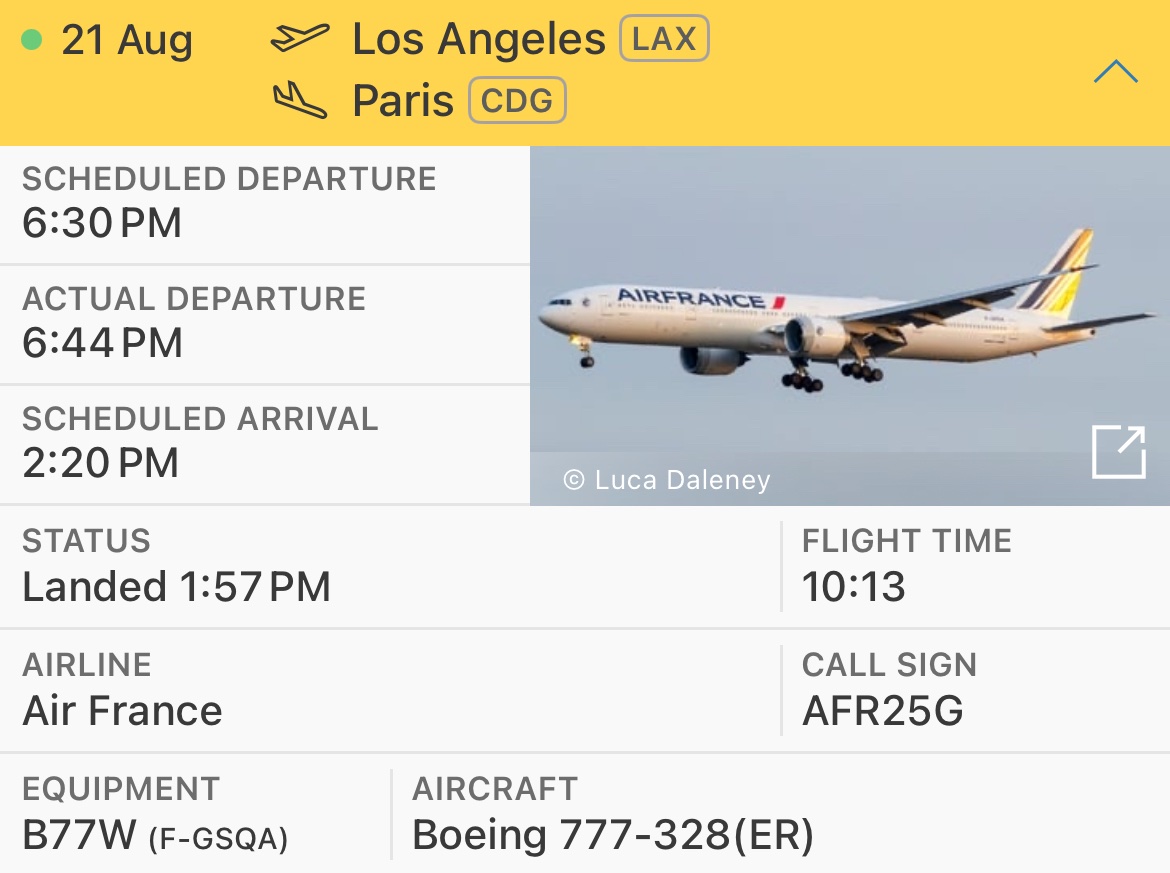This screenshot has width=1170, height=873.
Task: Open the F-GSQA aircraft registration
Action: click(218, 839)
